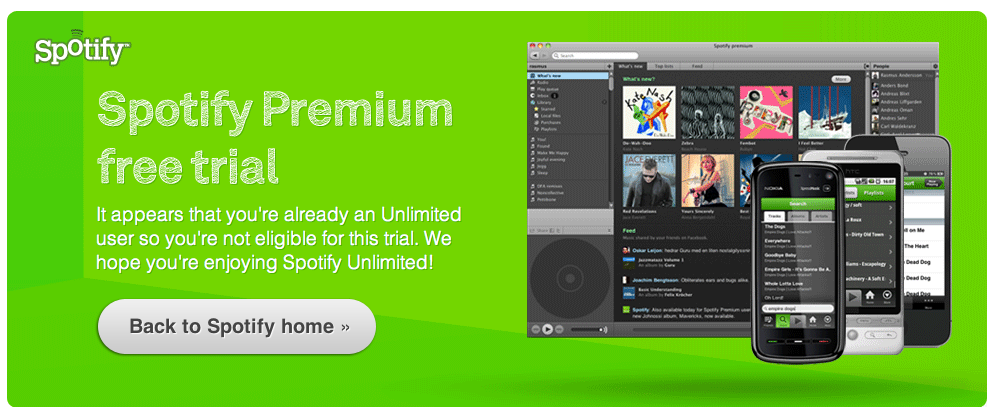Click the desktop app search field
The image size is (997, 417).
coord(594,56)
